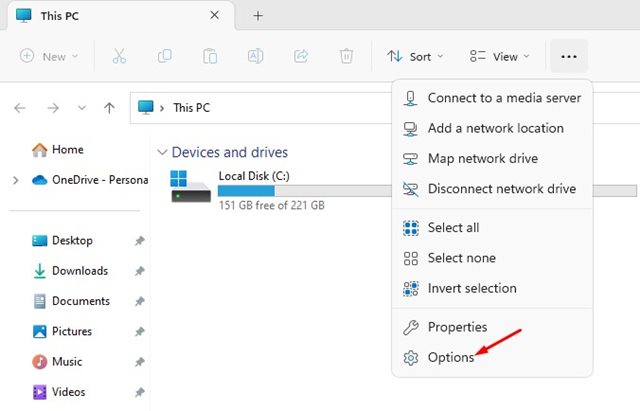Select Disconnect network drive
This screenshot has width=640, height=411.
point(492,189)
